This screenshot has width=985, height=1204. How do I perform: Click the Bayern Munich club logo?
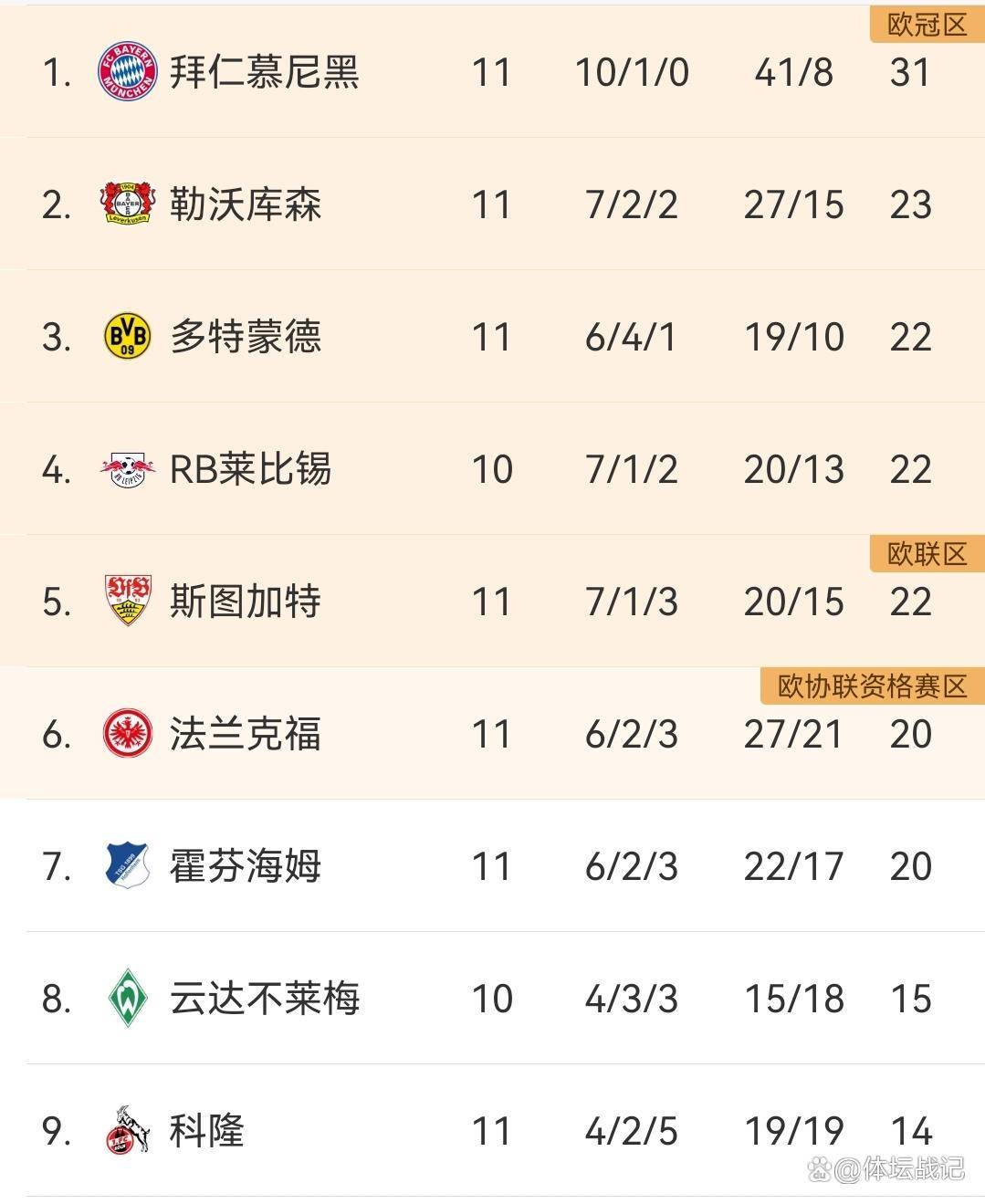(x=127, y=71)
